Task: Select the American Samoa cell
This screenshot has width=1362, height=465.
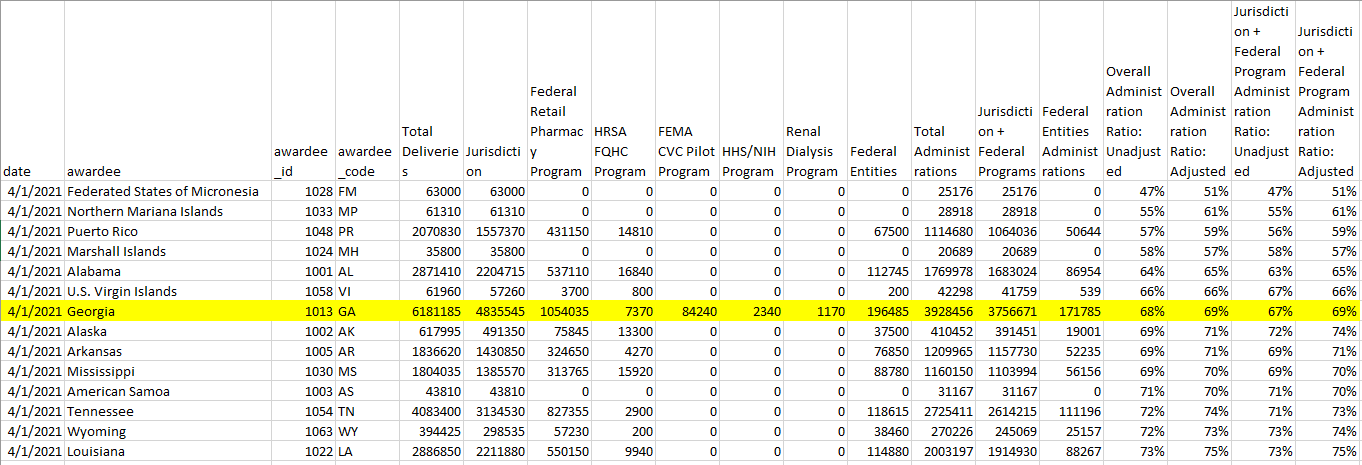Action: tap(167, 391)
